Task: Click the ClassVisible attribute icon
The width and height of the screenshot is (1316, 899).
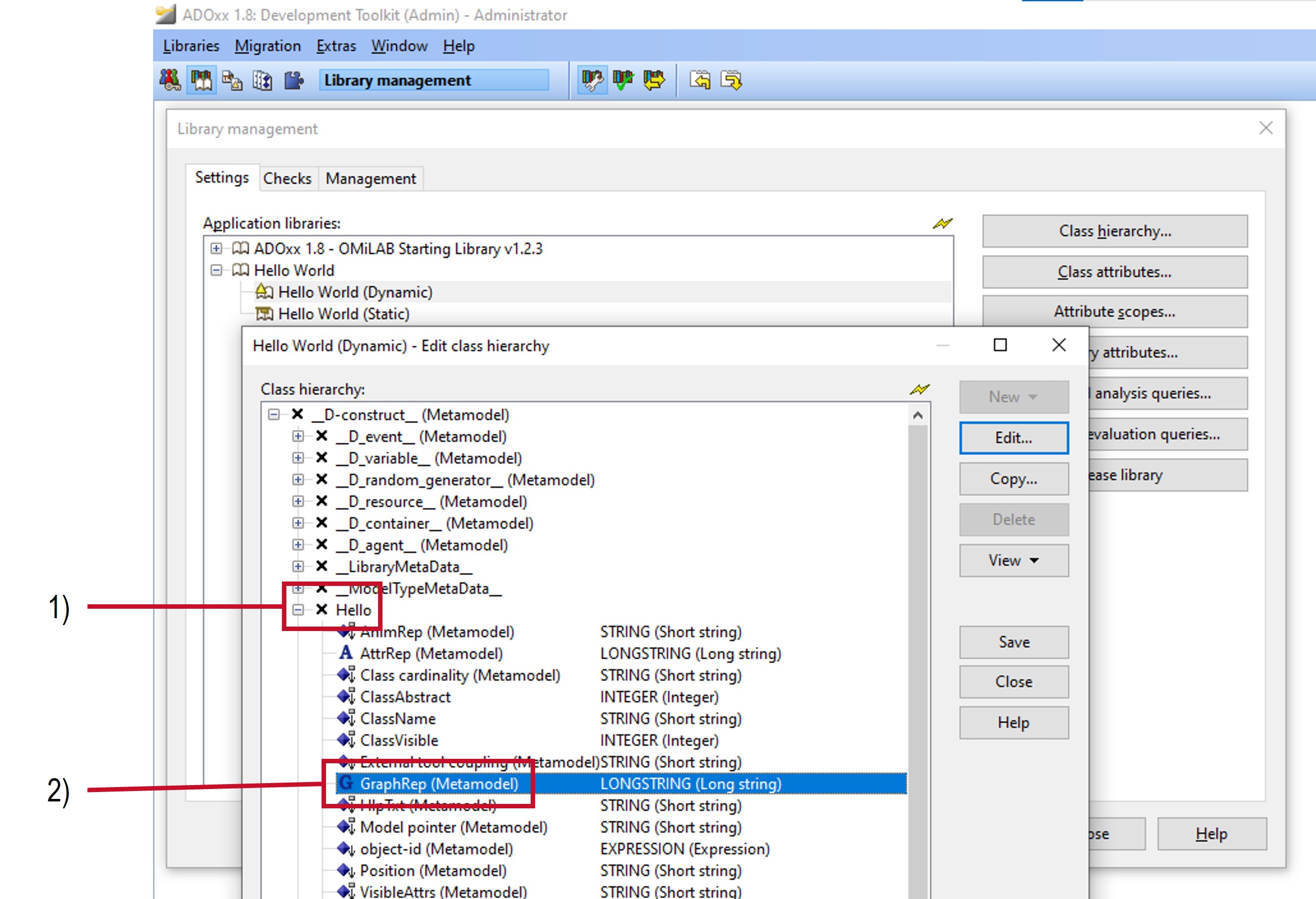Action: pos(346,740)
